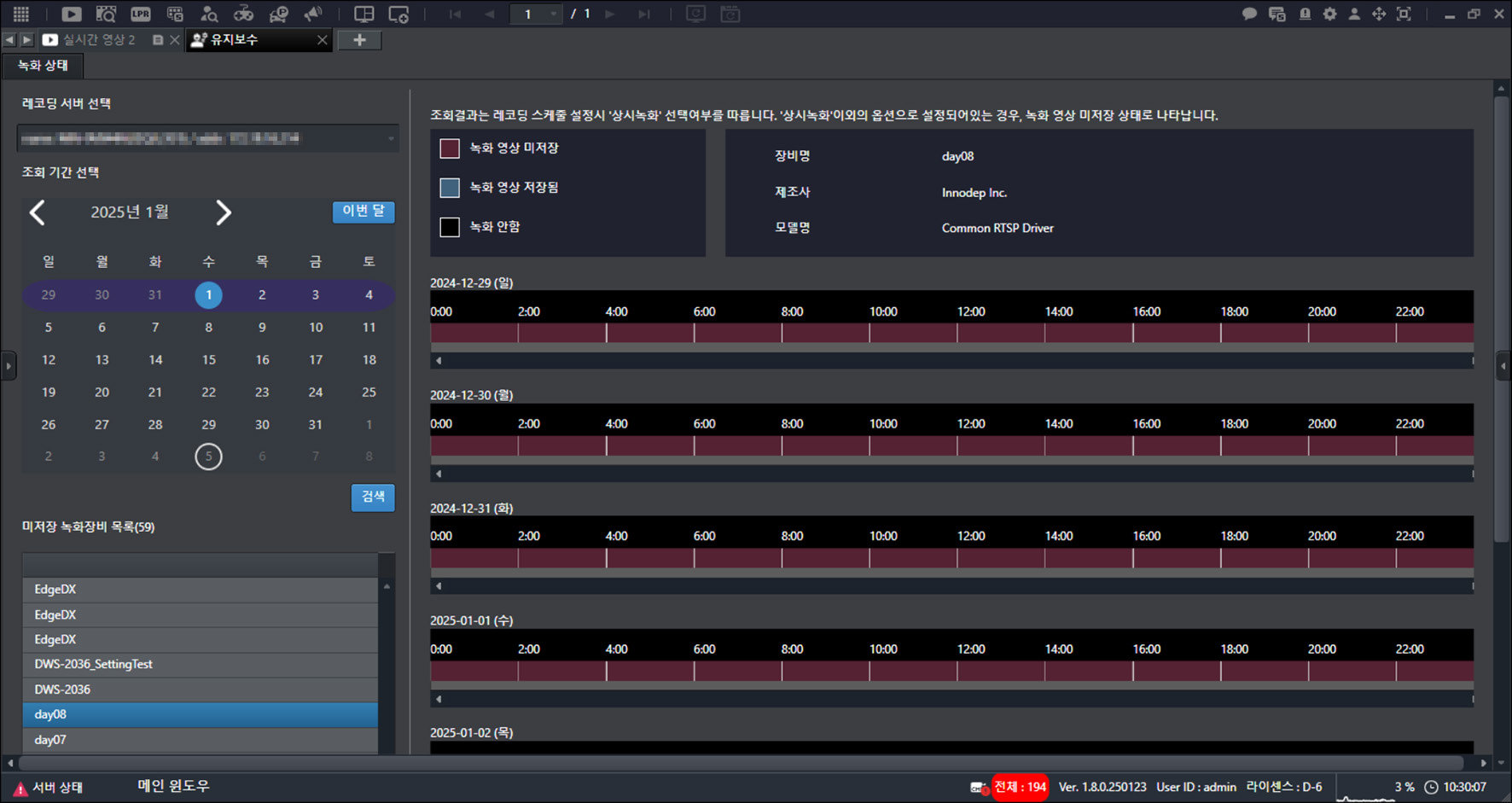Viewport: 1512px width, 803px height.
Task: Select the 녹화 안함 legend box
Action: pyautogui.click(x=450, y=227)
